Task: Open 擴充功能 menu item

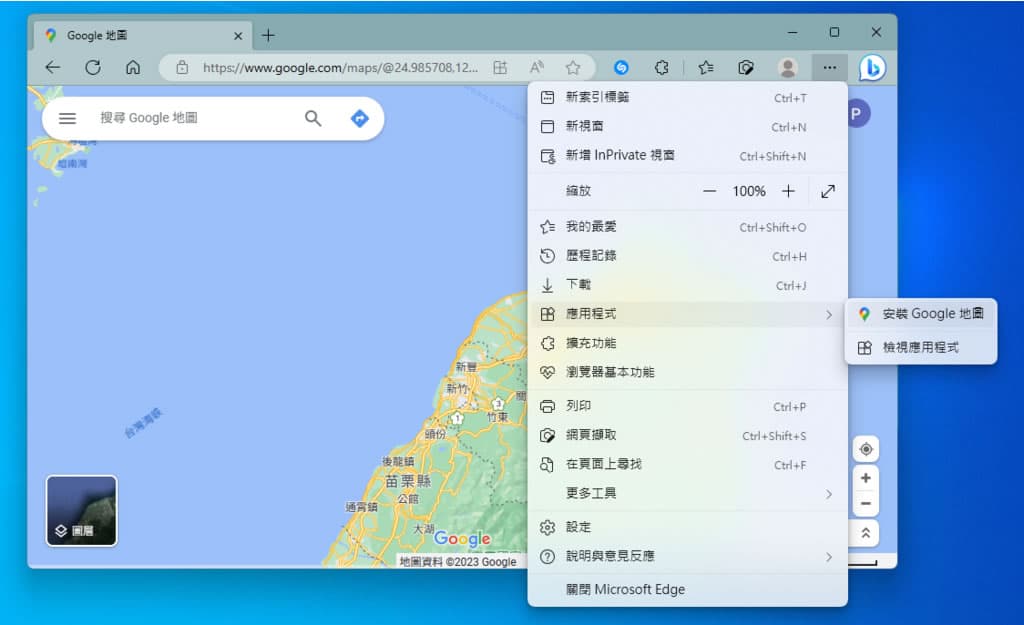Action: (x=688, y=343)
